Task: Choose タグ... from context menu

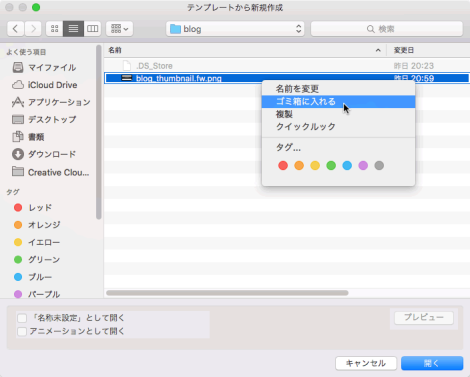Action: (x=338, y=147)
